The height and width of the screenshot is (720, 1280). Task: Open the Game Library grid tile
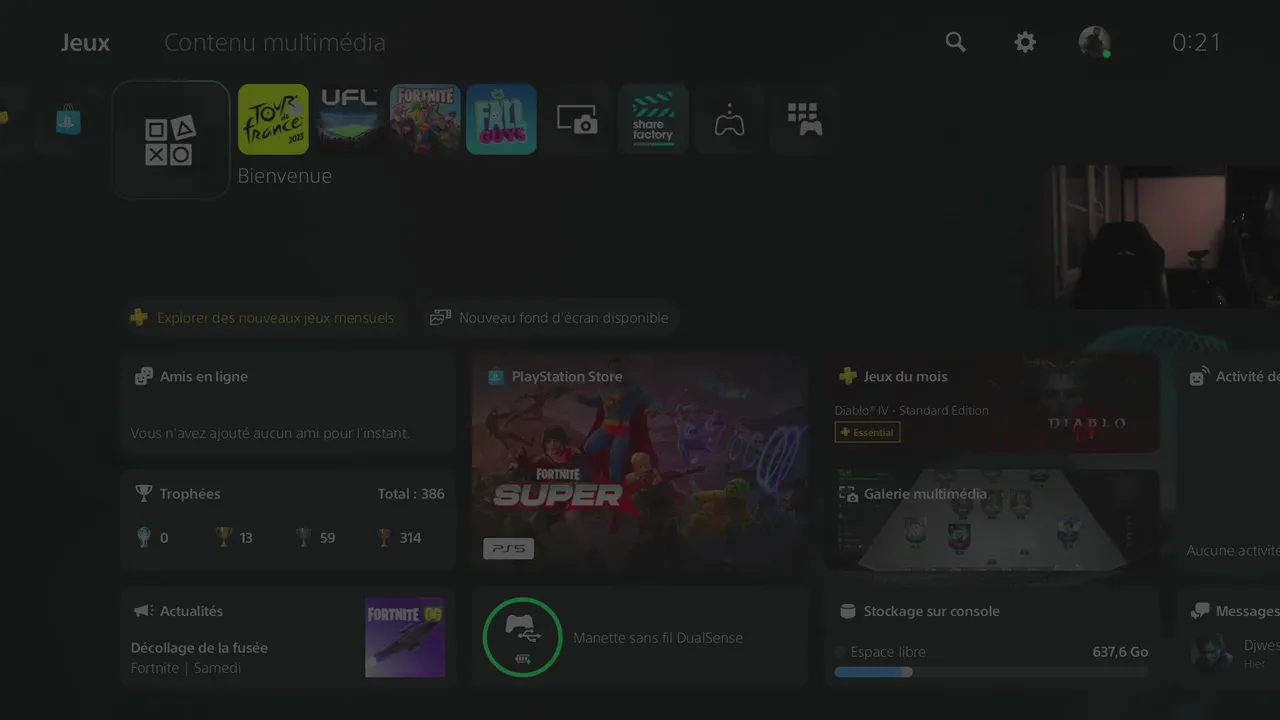805,119
